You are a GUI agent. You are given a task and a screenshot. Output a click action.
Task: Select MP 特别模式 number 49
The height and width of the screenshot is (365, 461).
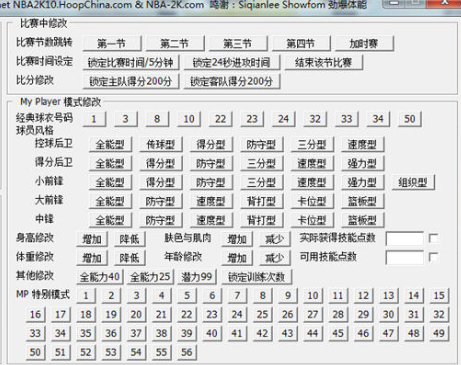pyautogui.click(x=439, y=334)
